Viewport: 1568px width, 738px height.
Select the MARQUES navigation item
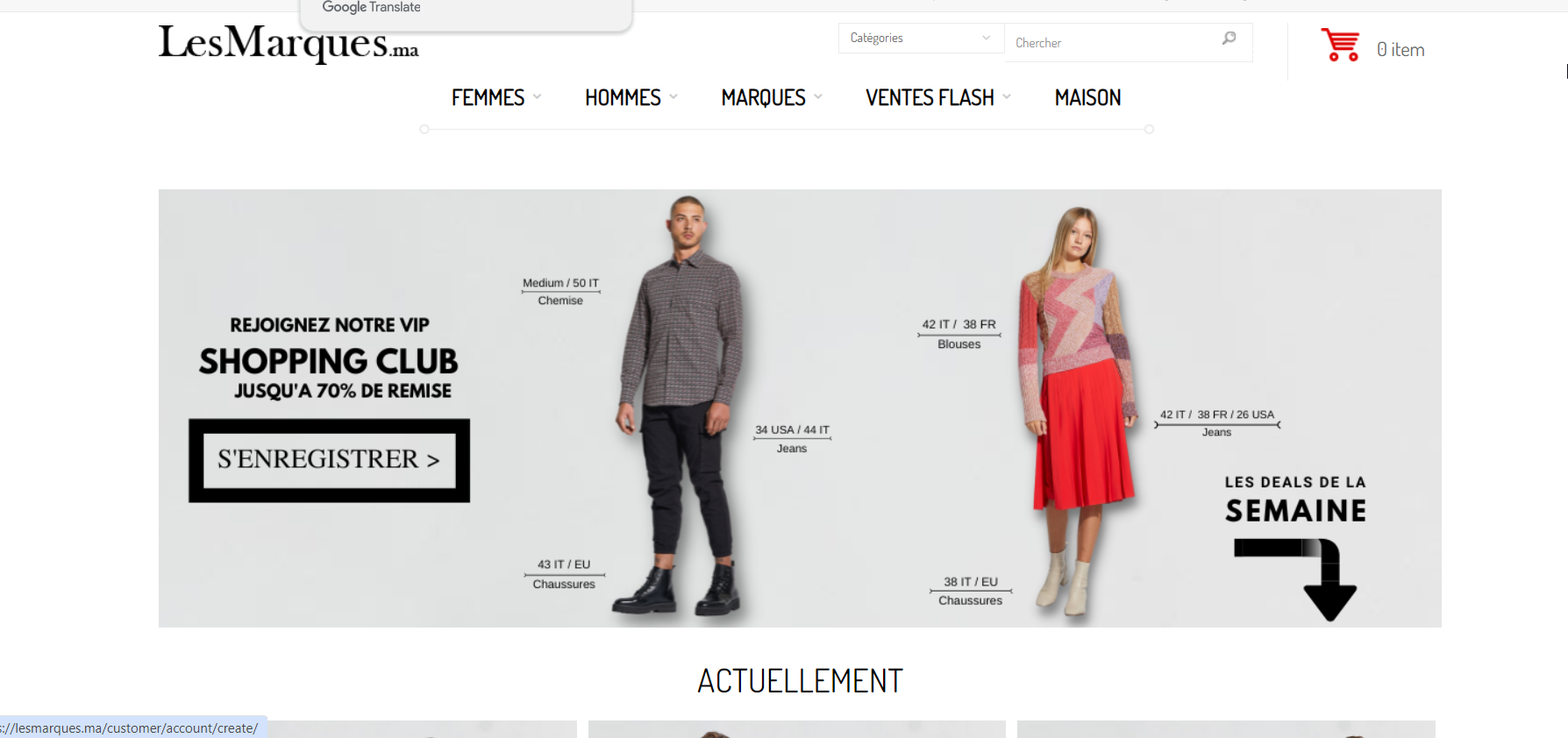point(763,97)
